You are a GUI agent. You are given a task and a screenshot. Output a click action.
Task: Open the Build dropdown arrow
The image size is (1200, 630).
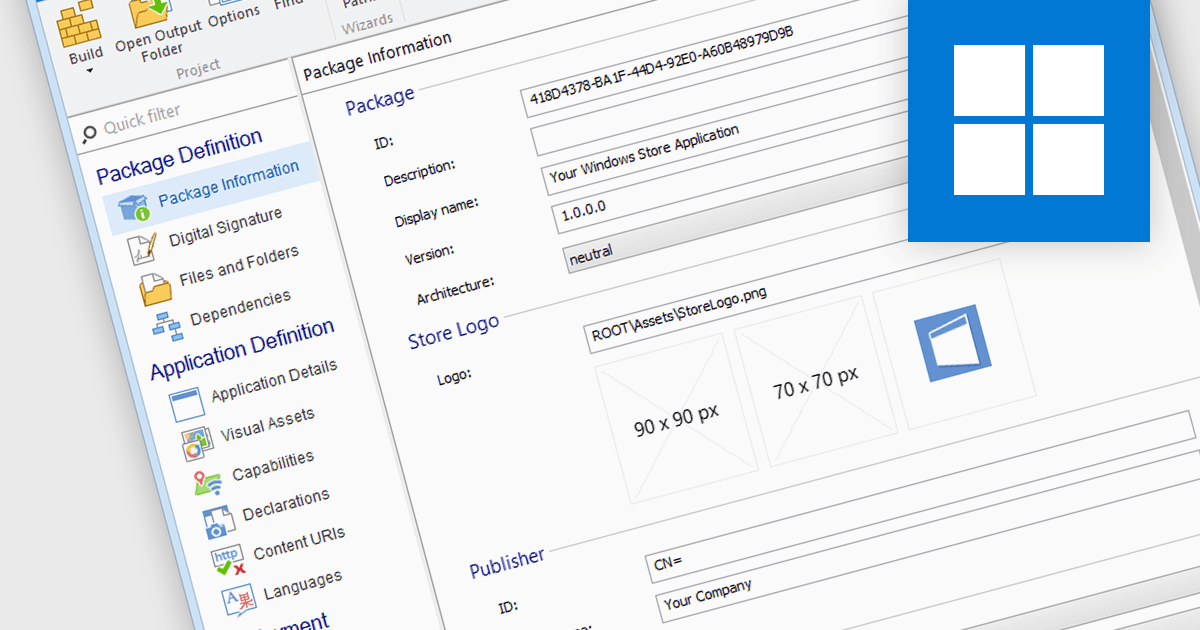91,71
